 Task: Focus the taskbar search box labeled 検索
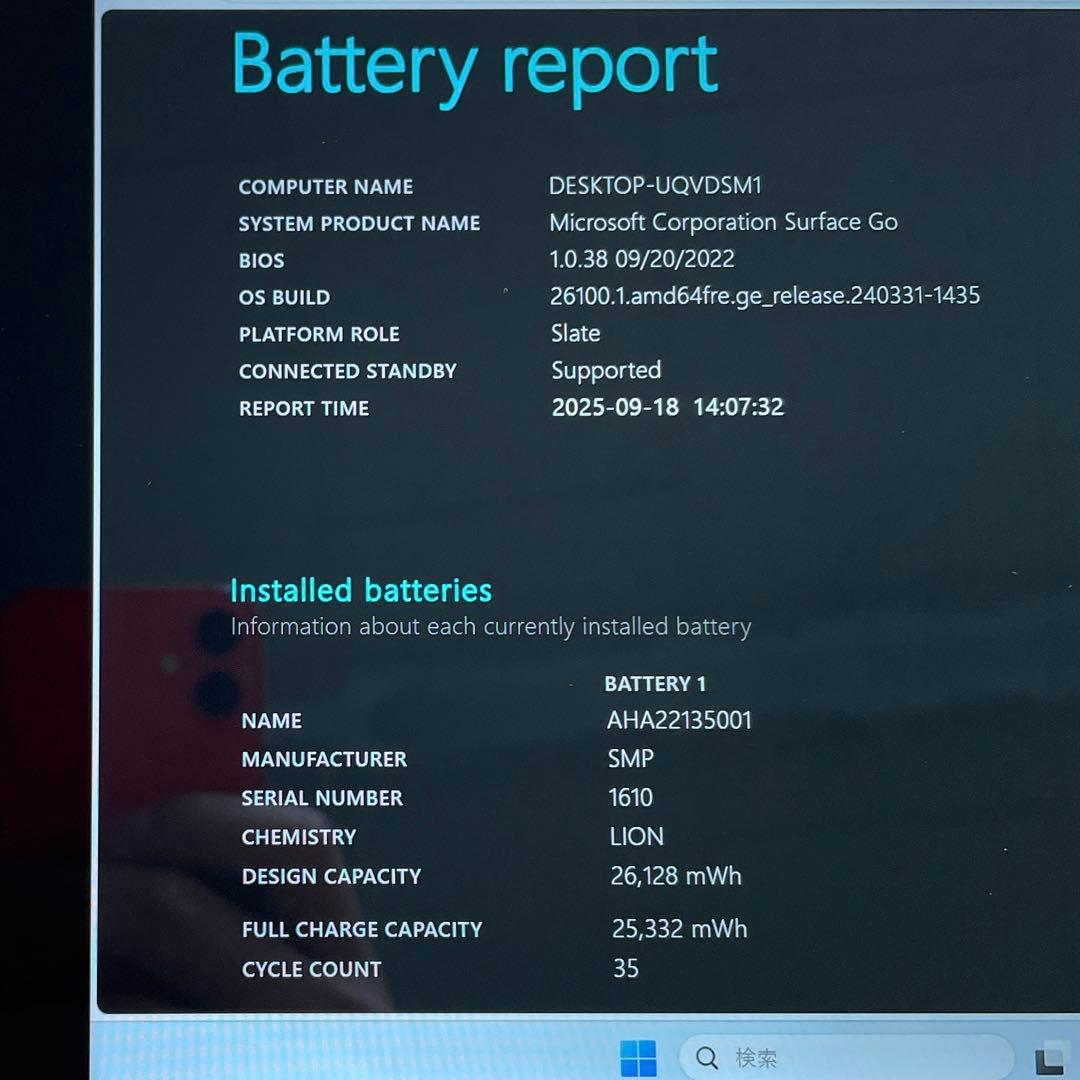847,1057
